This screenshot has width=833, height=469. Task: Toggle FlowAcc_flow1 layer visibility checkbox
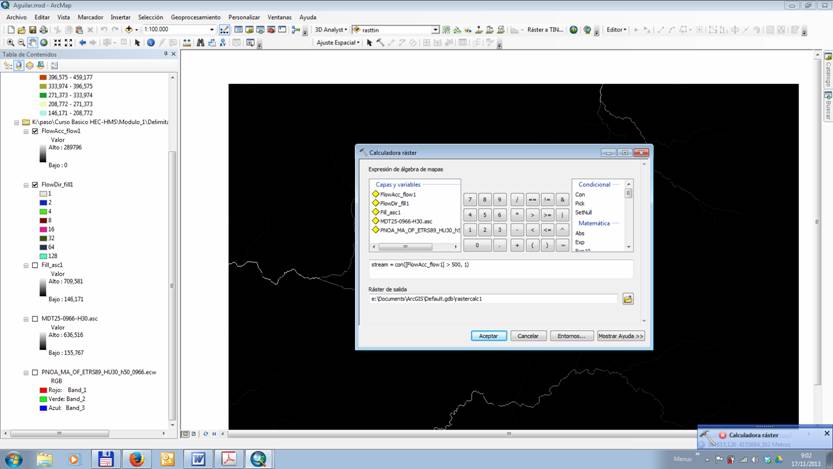coord(35,131)
